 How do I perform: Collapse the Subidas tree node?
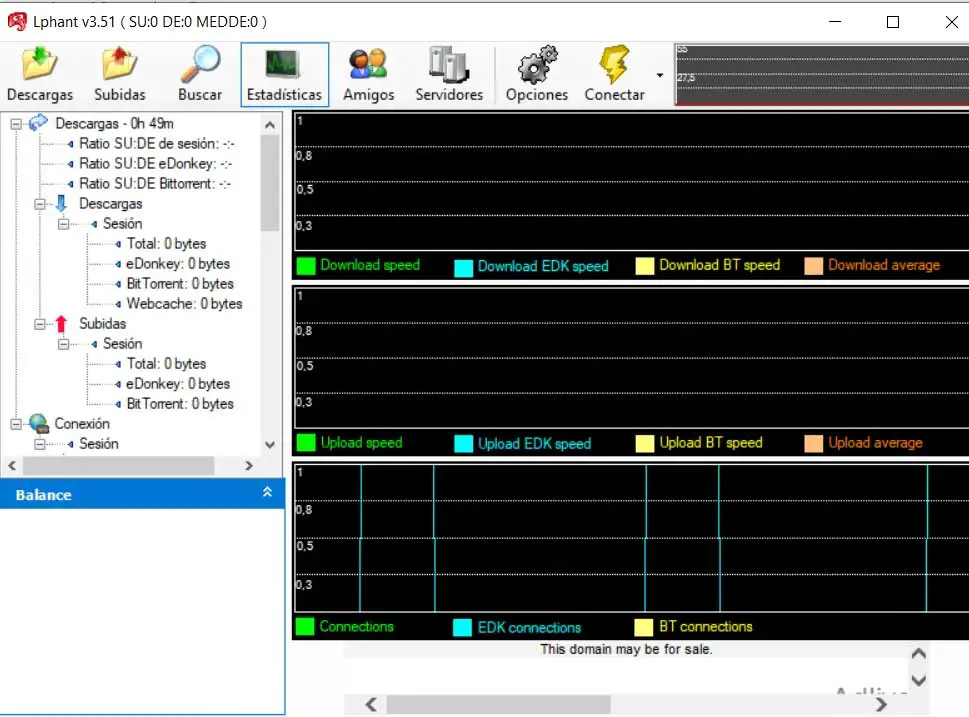click(40, 324)
